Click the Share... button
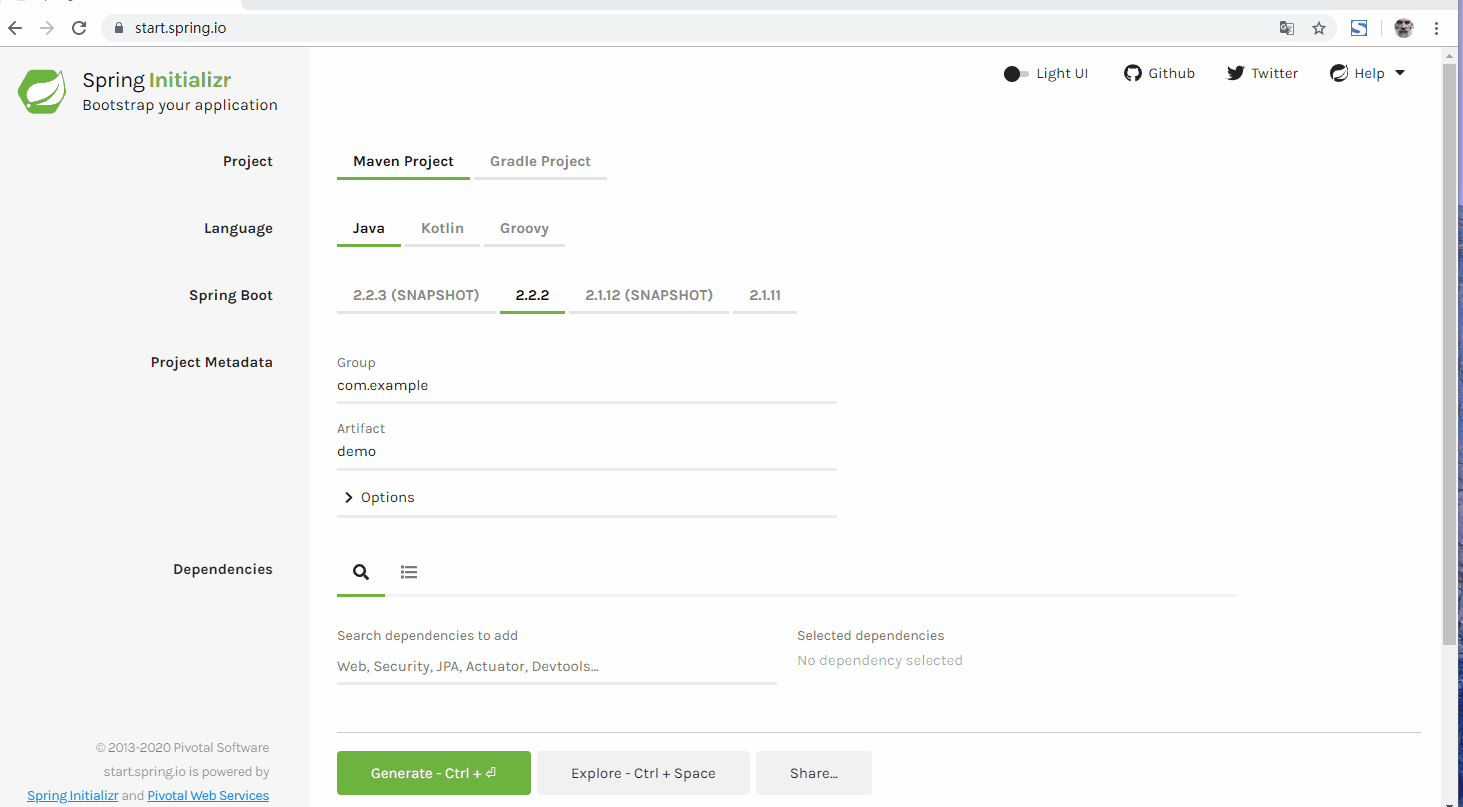Image resolution: width=1463 pixels, height=807 pixels. [x=814, y=773]
